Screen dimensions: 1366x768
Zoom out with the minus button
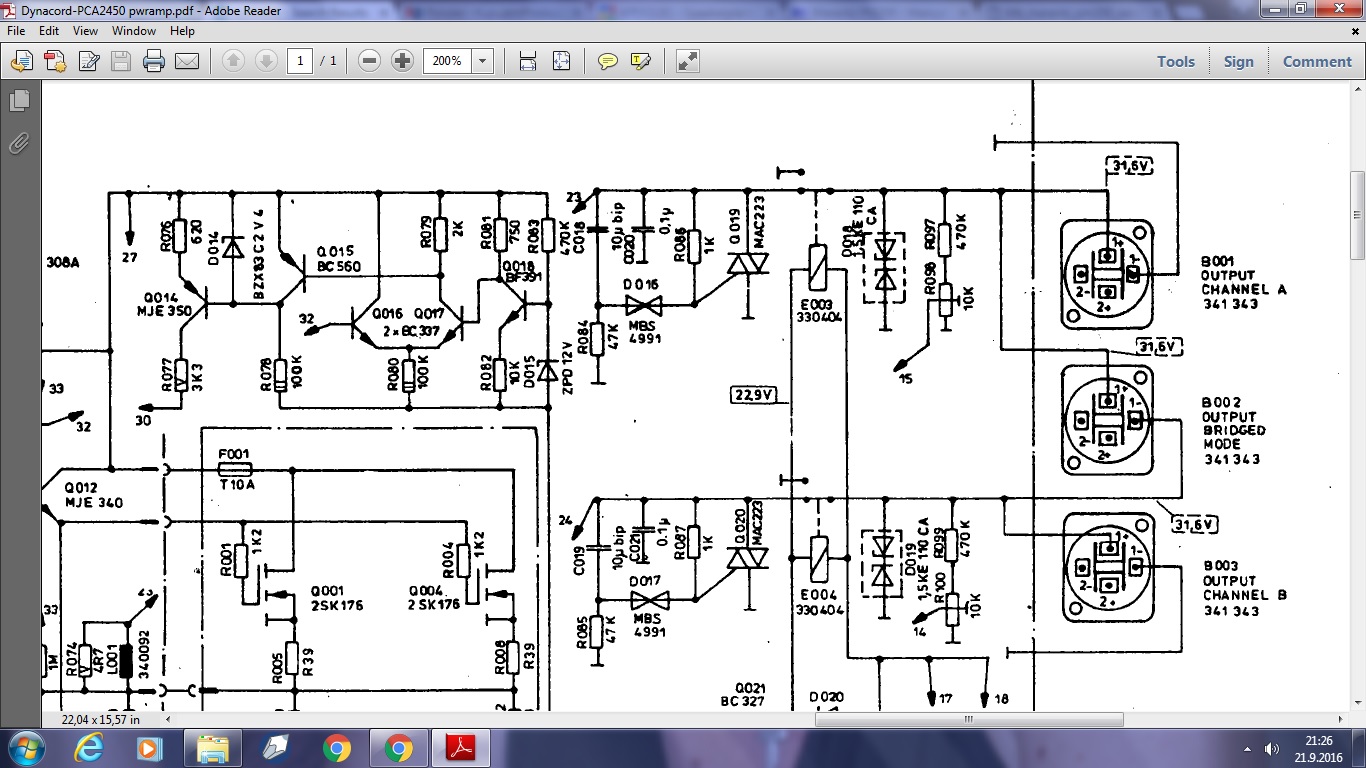click(x=369, y=61)
